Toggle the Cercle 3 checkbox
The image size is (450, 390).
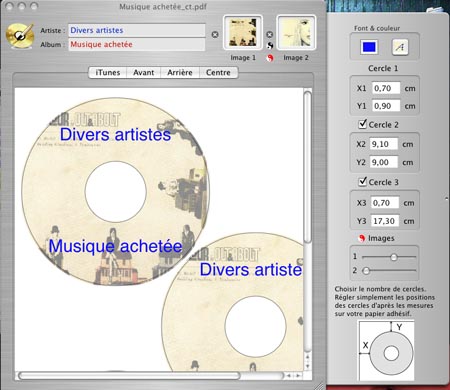[363, 182]
